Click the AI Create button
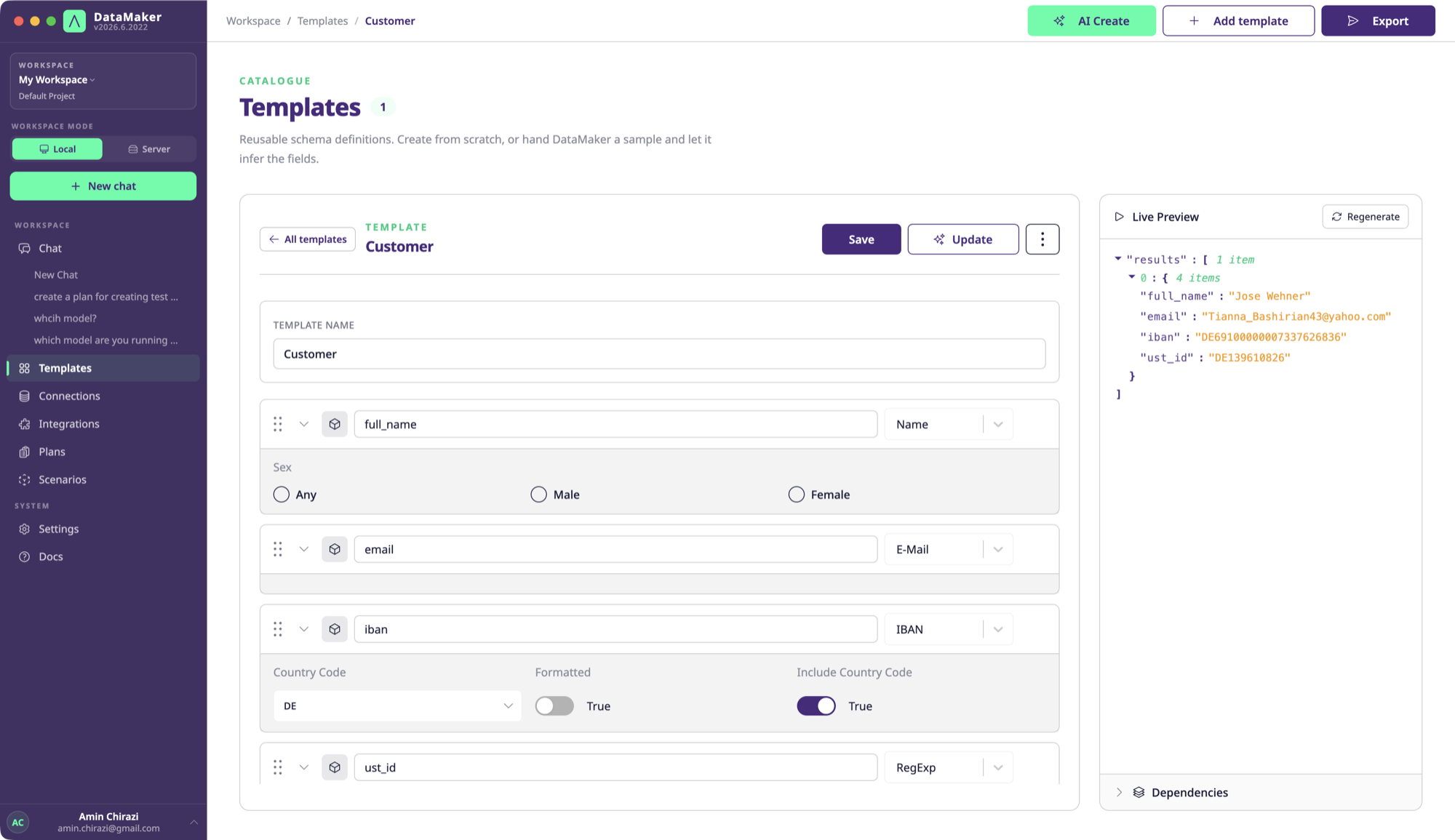This screenshot has height=840, width=1455. 1091,21
